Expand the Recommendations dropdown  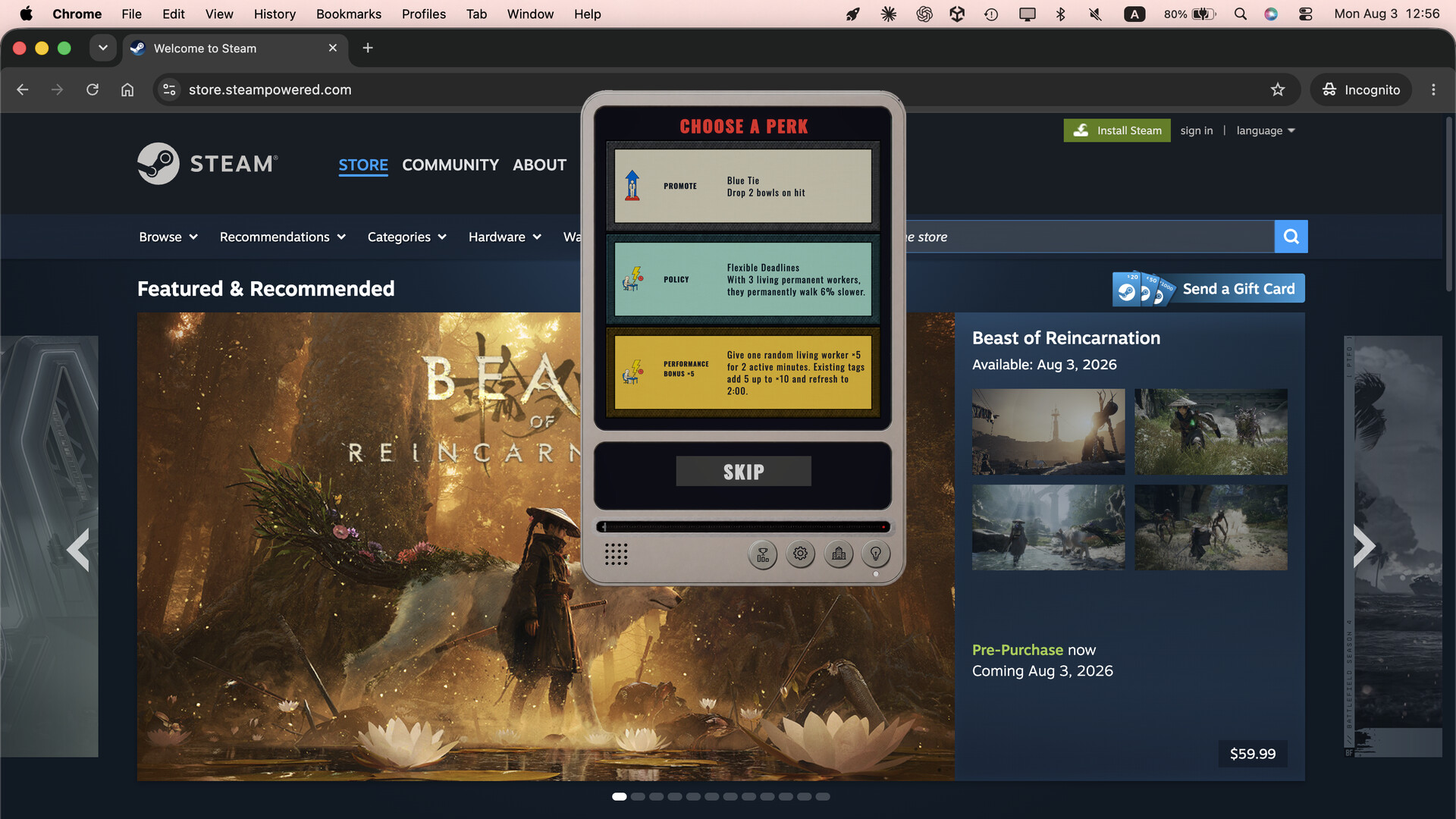[283, 237]
